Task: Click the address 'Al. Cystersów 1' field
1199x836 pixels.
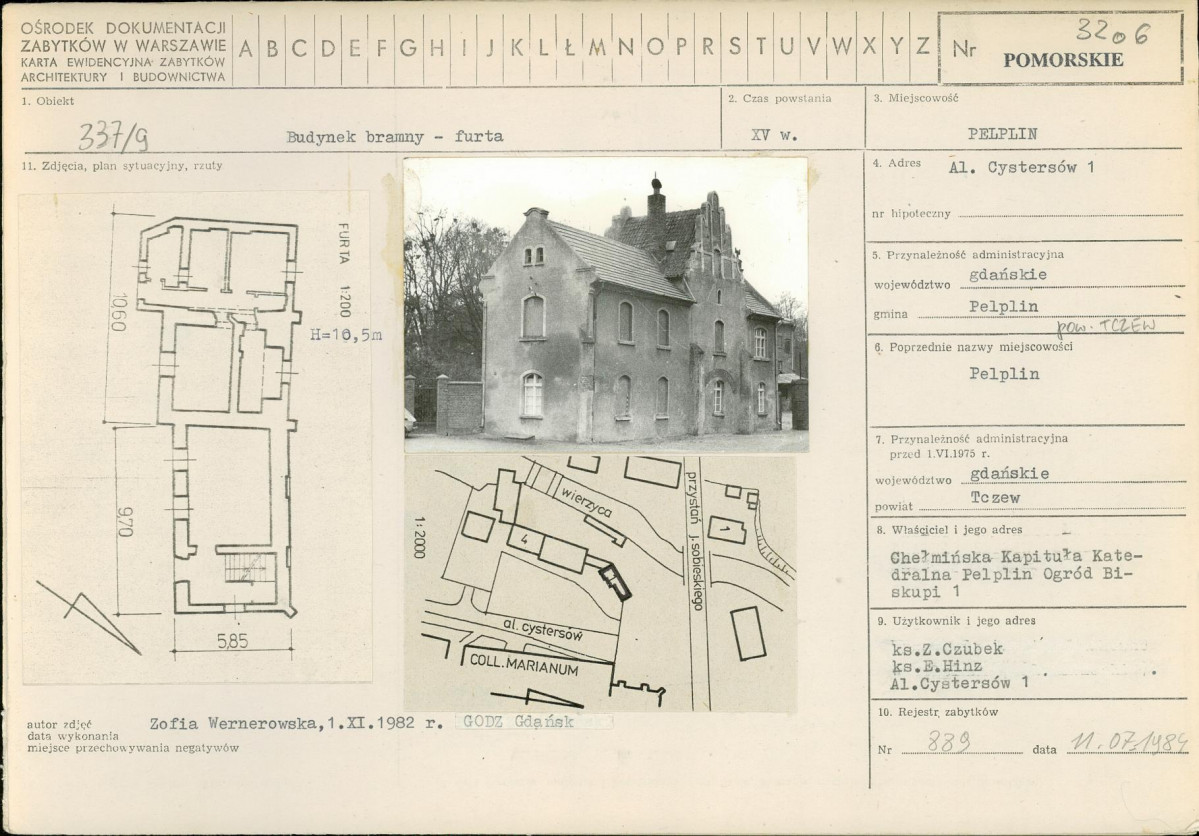Action: [1021, 167]
